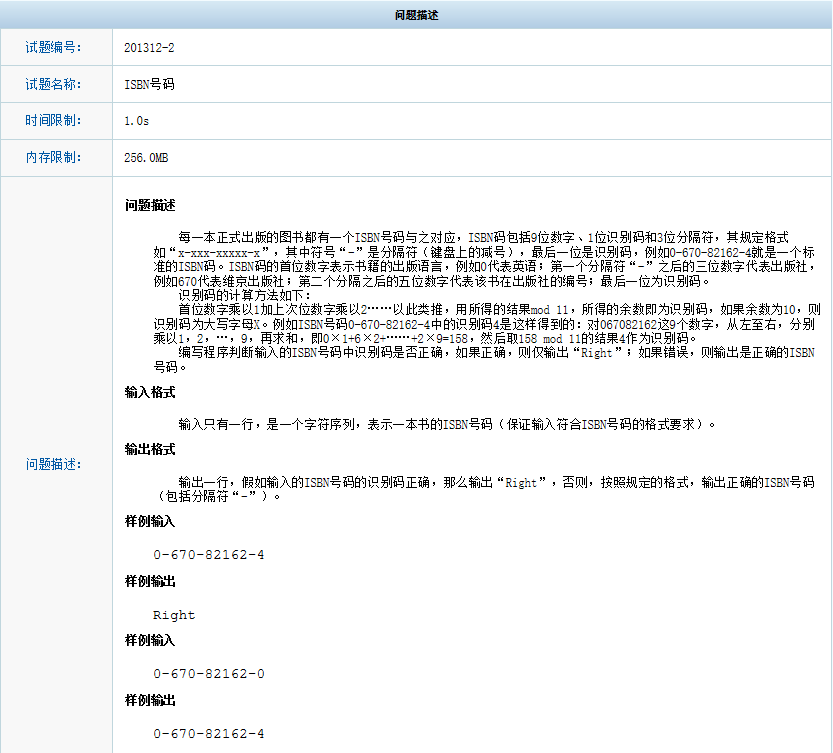Click the first 样例输入 heading

point(150,521)
